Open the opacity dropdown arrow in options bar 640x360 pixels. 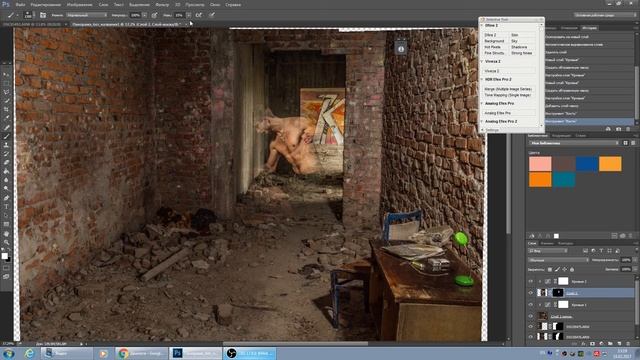pyautogui.click(x=144, y=15)
